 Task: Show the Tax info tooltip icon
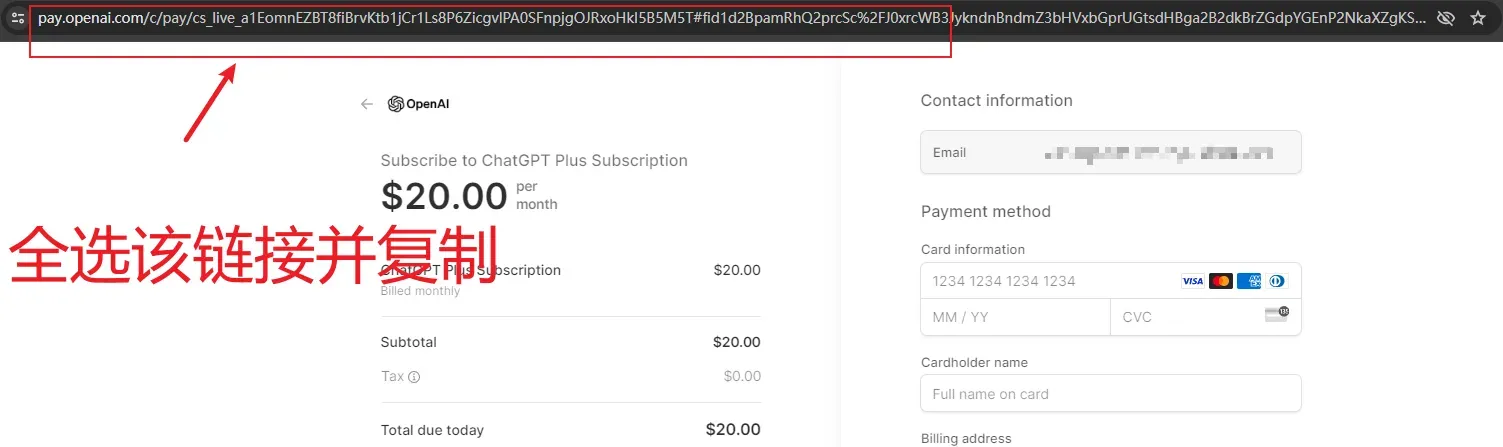pos(414,377)
